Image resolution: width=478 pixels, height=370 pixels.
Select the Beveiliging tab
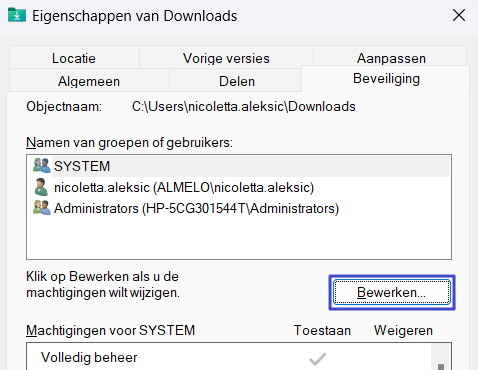[386, 79]
